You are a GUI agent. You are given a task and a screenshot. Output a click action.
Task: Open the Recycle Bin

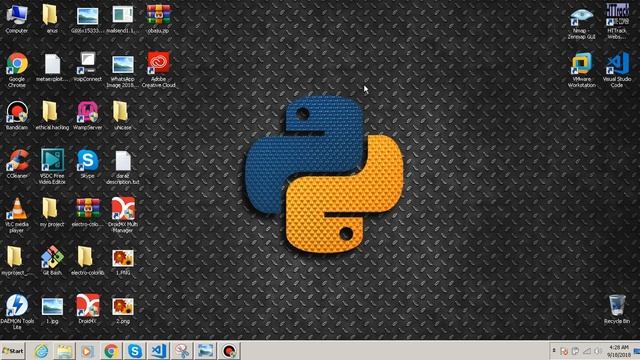pyautogui.click(x=617, y=309)
